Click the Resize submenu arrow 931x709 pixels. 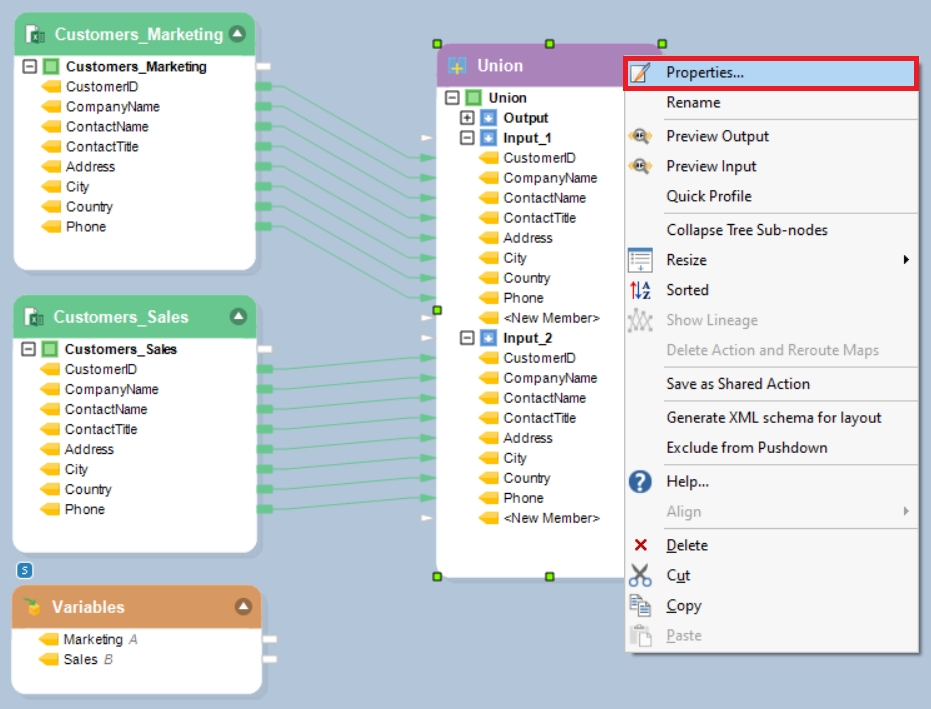pyautogui.click(x=906, y=259)
